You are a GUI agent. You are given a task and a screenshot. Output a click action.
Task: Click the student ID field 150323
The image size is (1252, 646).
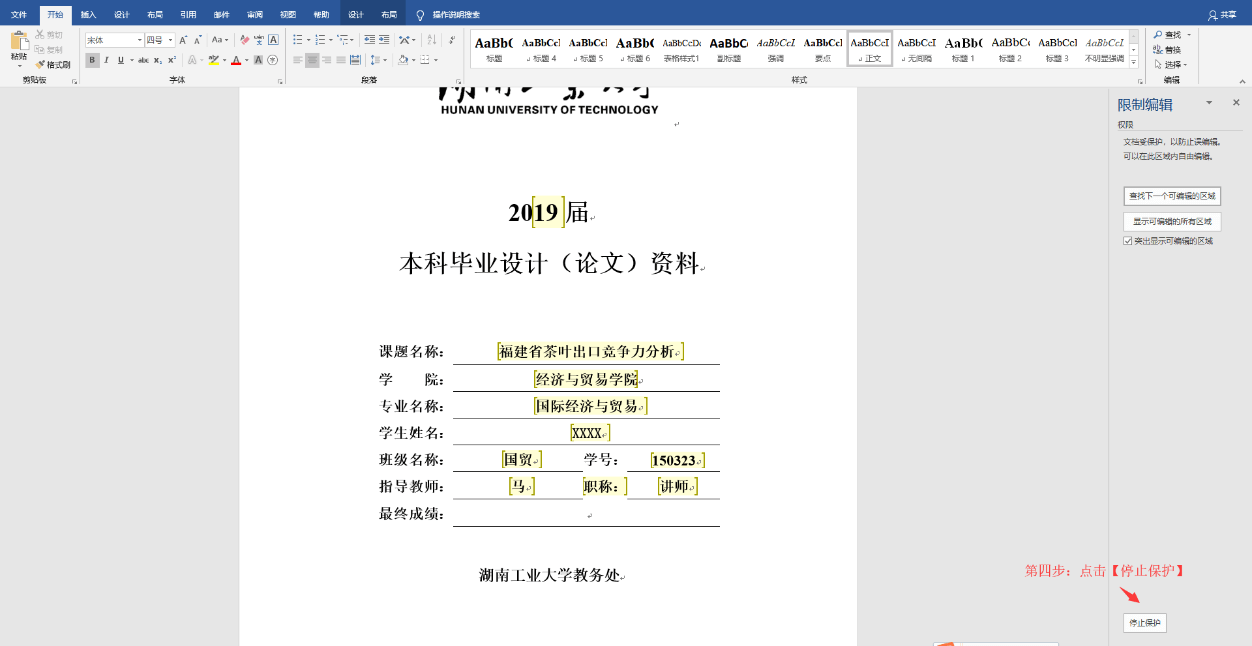pos(677,460)
